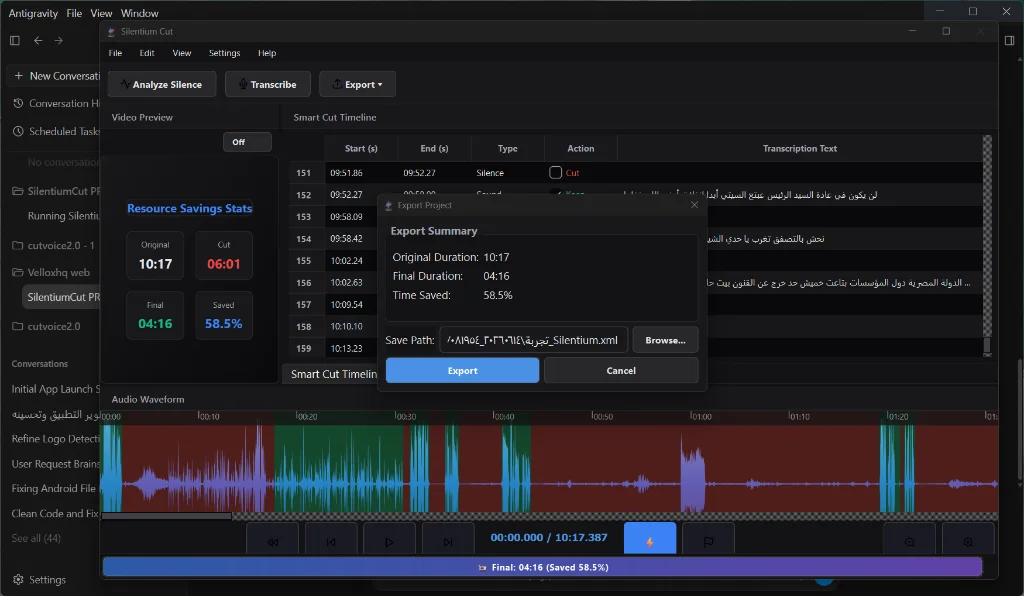
Task: Click the Transcription Text column header
Action: [x=799, y=148]
